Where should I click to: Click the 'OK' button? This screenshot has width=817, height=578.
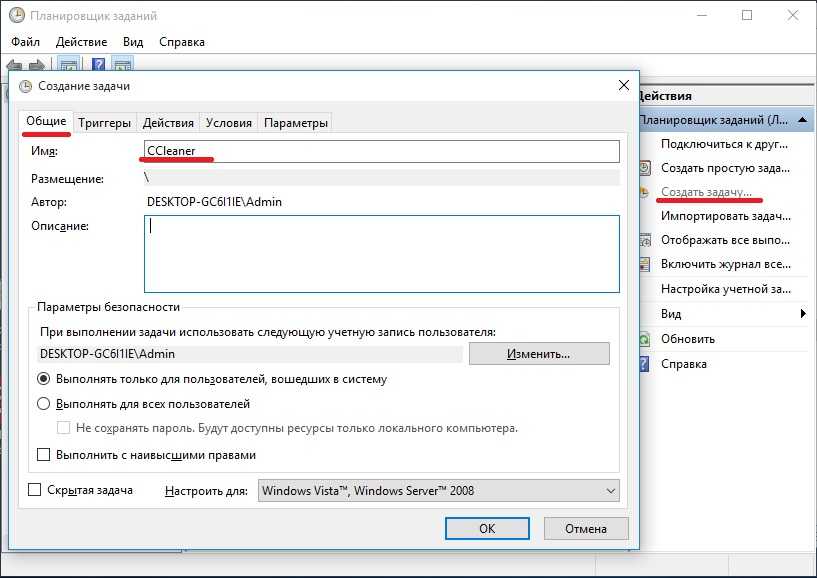(487, 528)
